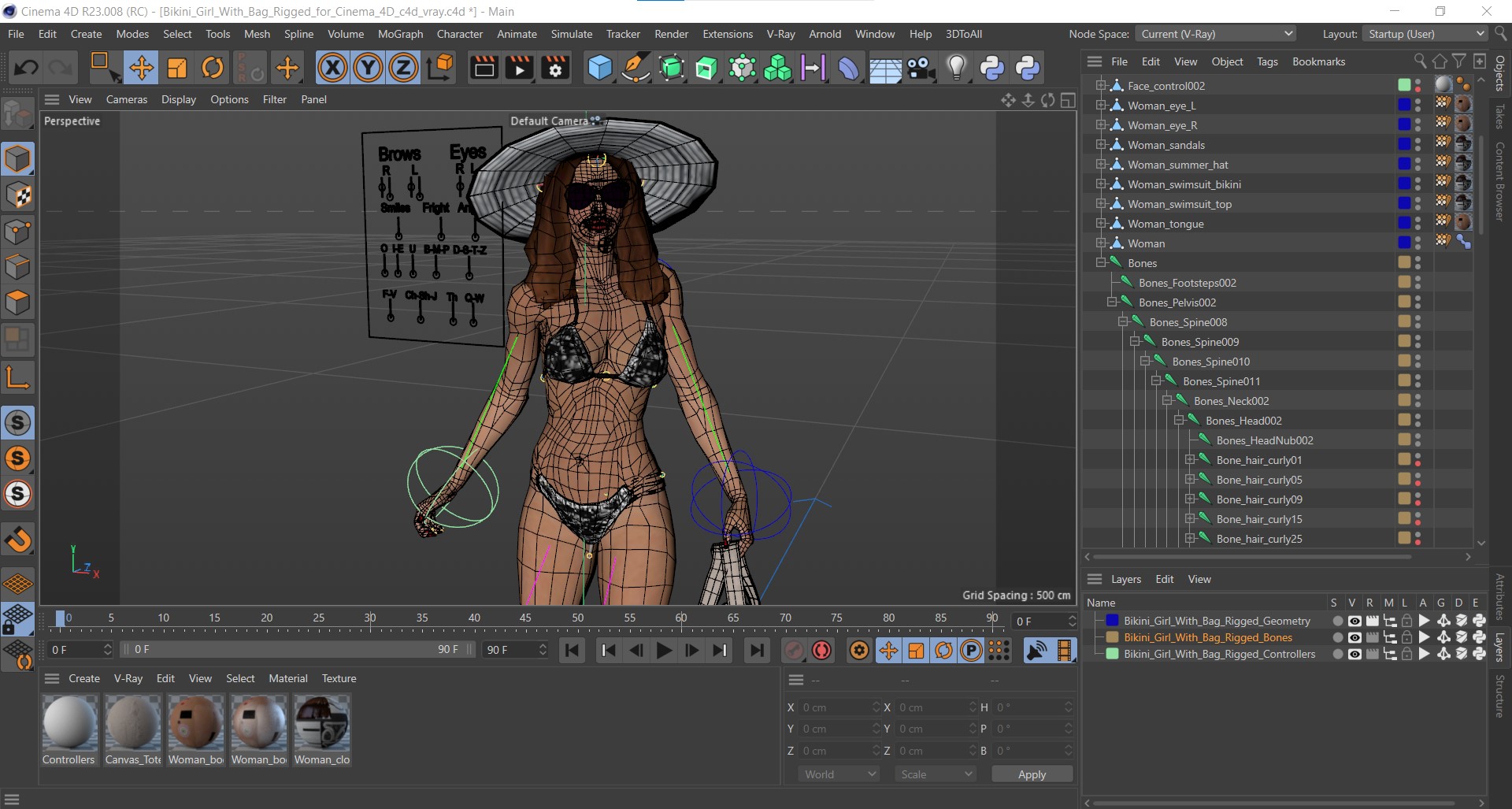Open the Node Space dropdown

[1214, 34]
